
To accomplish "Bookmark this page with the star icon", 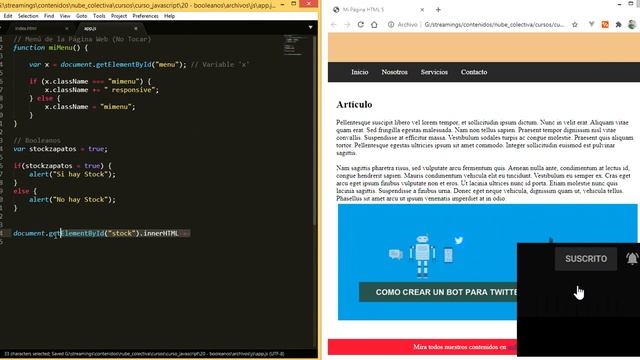I will click(x=575, y=24).
